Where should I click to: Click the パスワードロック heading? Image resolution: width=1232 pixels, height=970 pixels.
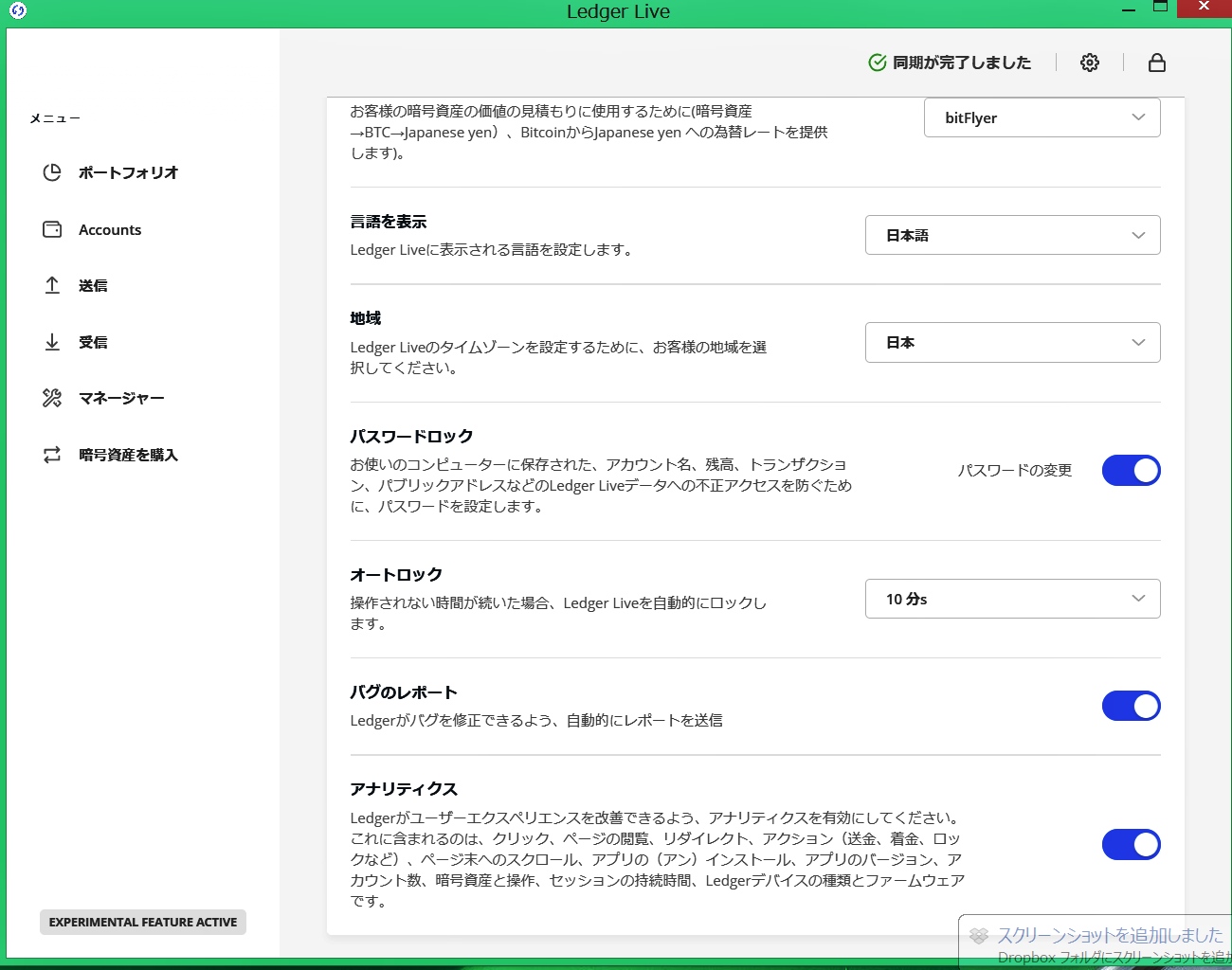(x=411, y=437)
